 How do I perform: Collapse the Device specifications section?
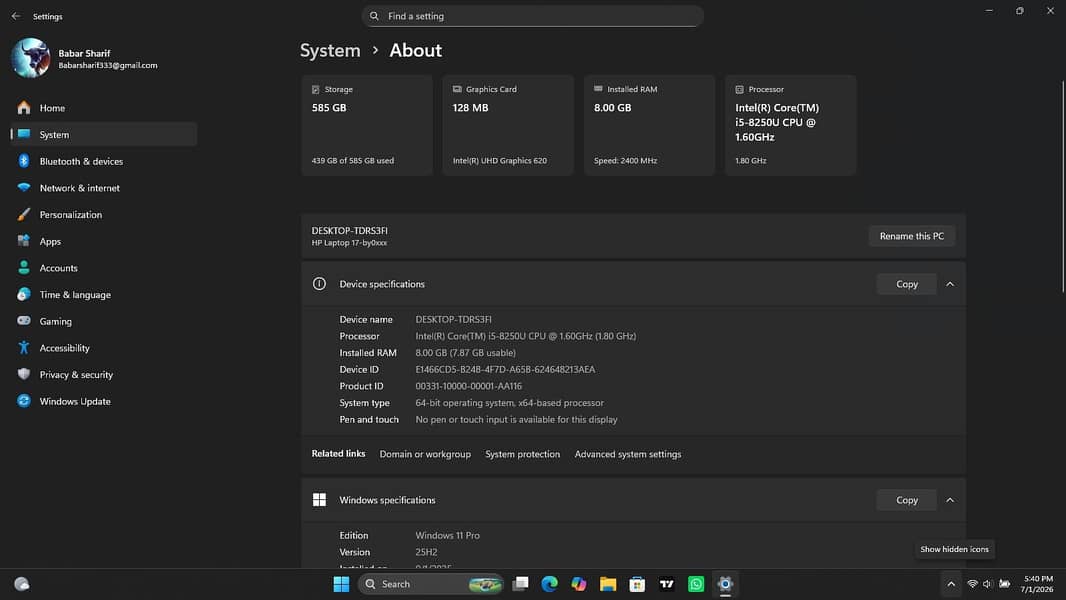click(950, 284)
